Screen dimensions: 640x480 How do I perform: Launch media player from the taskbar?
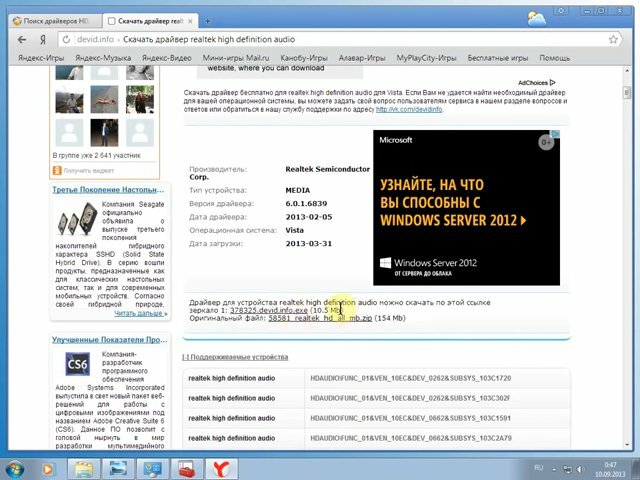47,469
